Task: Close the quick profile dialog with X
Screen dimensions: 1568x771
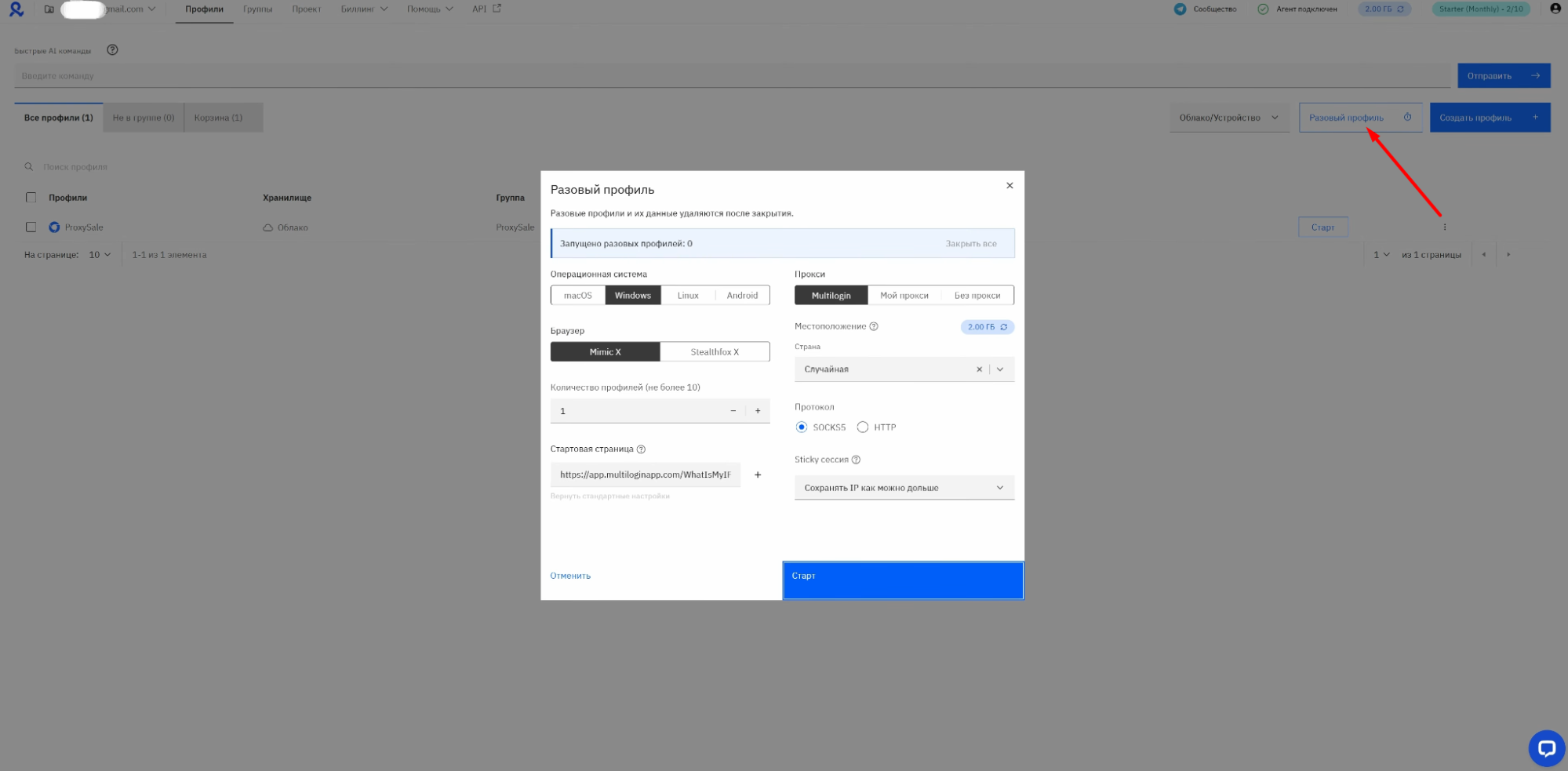Action: 1010,186
